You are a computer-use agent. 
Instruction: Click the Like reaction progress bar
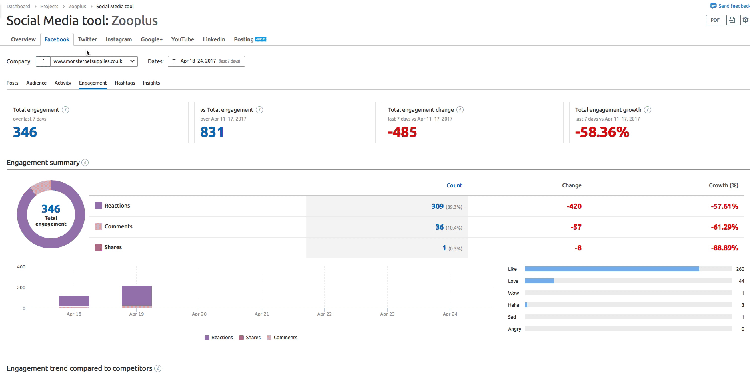[x=629, y=269]
